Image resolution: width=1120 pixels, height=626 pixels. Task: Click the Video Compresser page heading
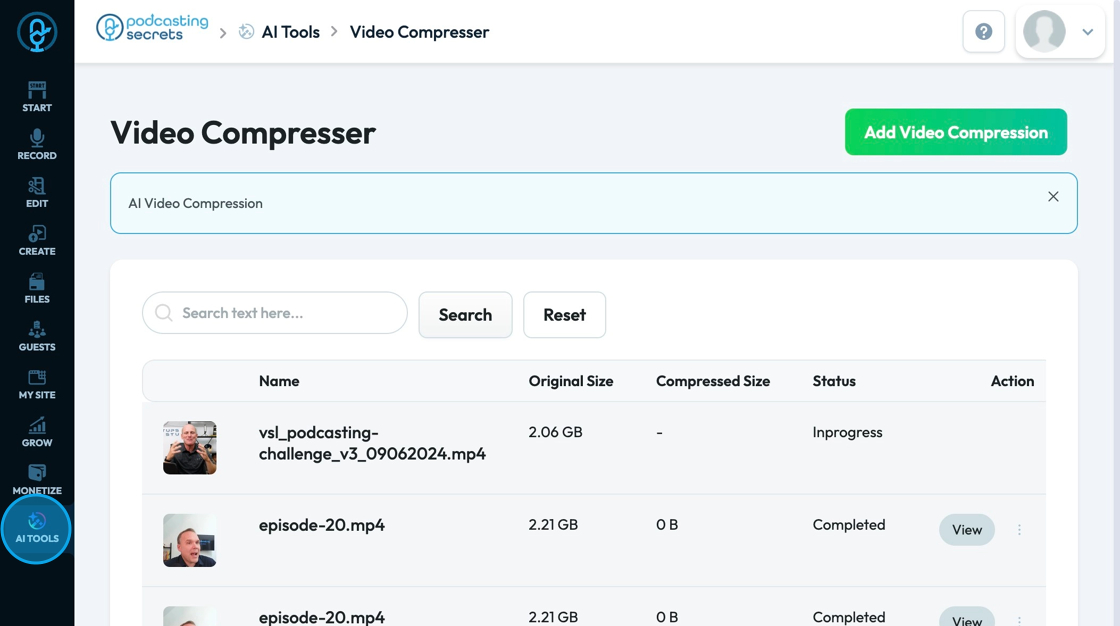[x=243, y=133]
